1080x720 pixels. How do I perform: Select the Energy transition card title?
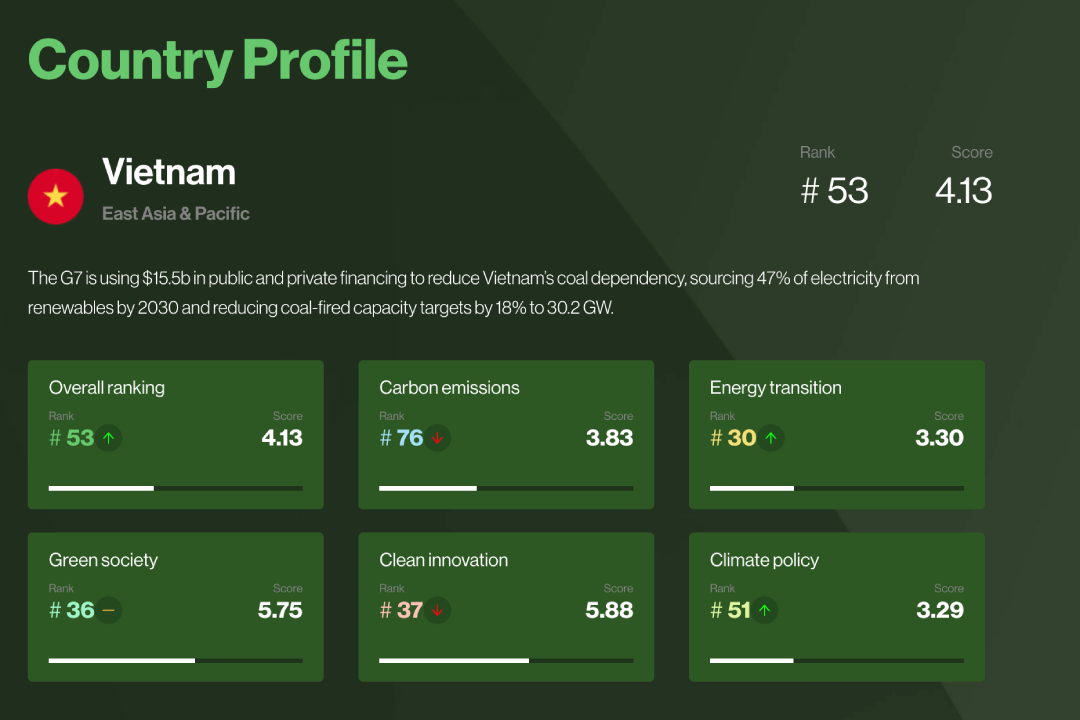pyautogui.click(x=776, y=388)
